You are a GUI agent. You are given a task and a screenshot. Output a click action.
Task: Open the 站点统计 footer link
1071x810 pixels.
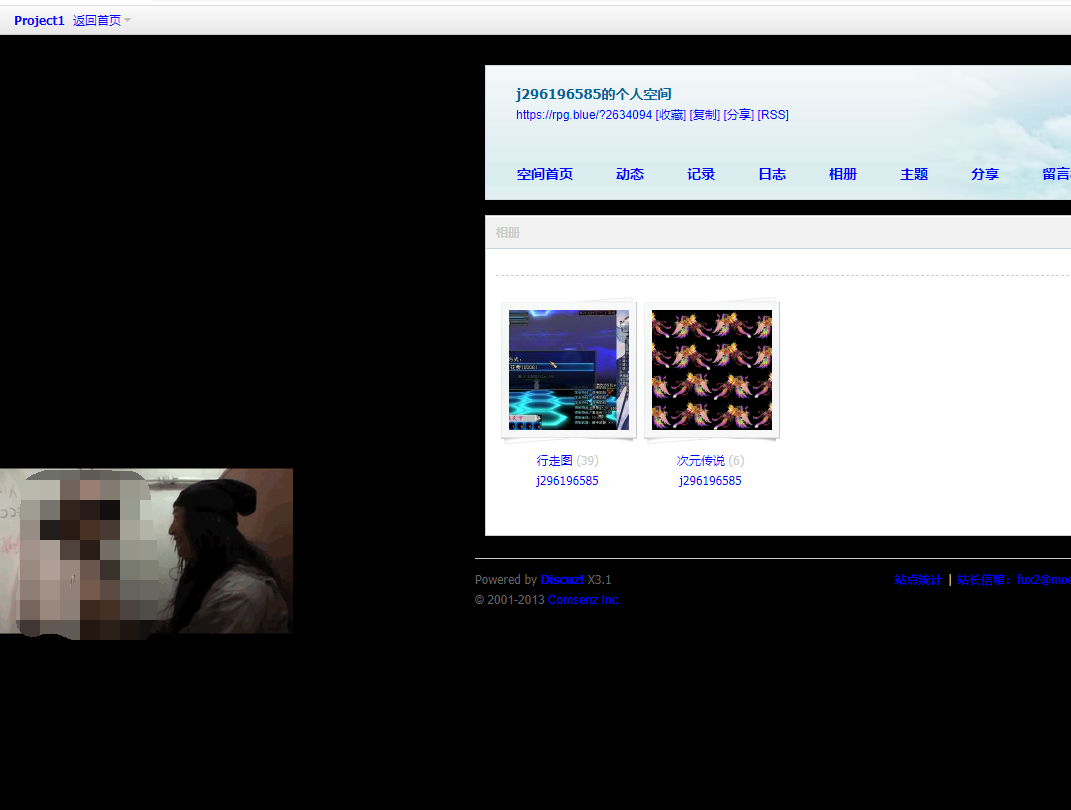point(918,580)
